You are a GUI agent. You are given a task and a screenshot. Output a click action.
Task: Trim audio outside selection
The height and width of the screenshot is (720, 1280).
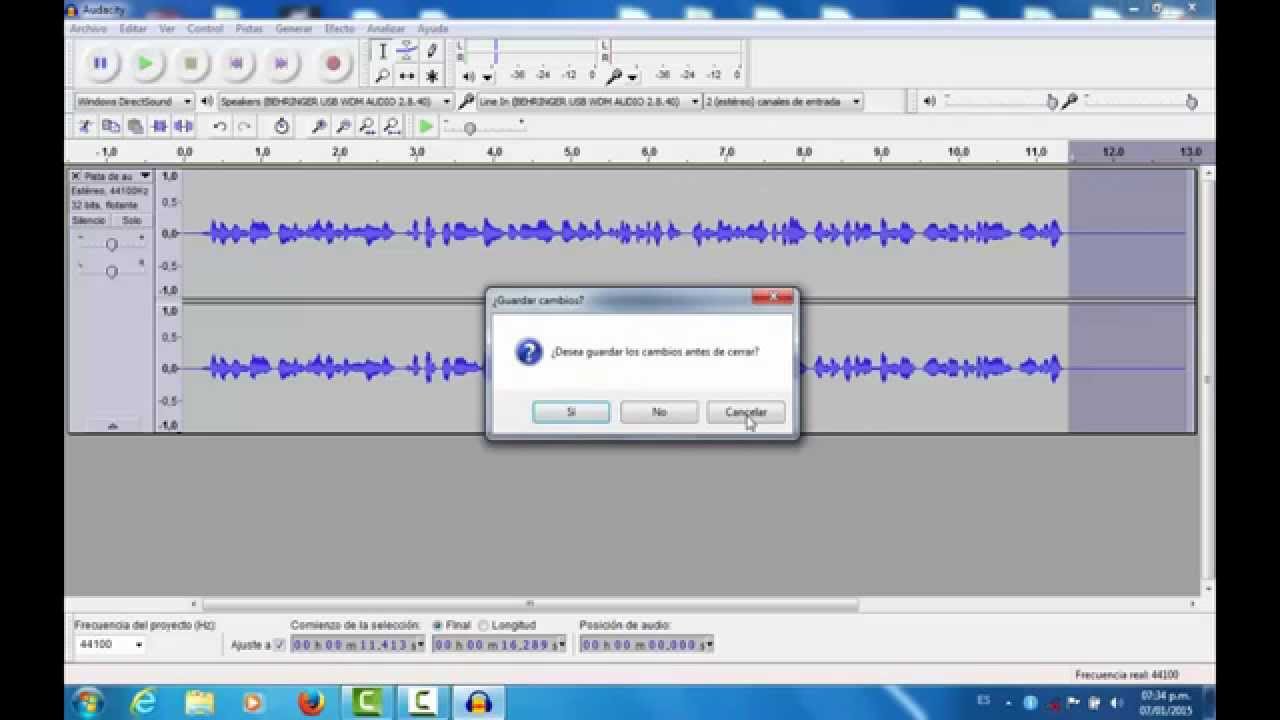[159, 126]
